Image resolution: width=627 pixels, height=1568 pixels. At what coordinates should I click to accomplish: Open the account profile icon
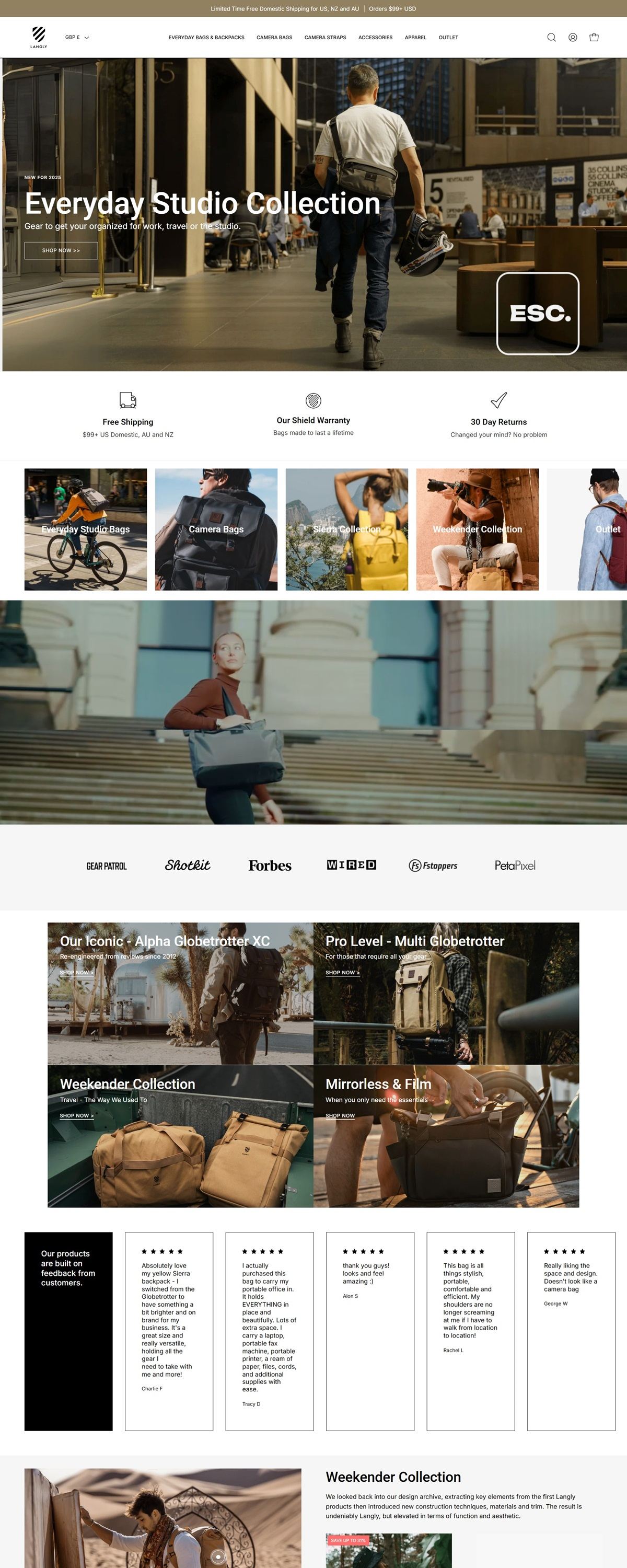[x=573, y=37]
